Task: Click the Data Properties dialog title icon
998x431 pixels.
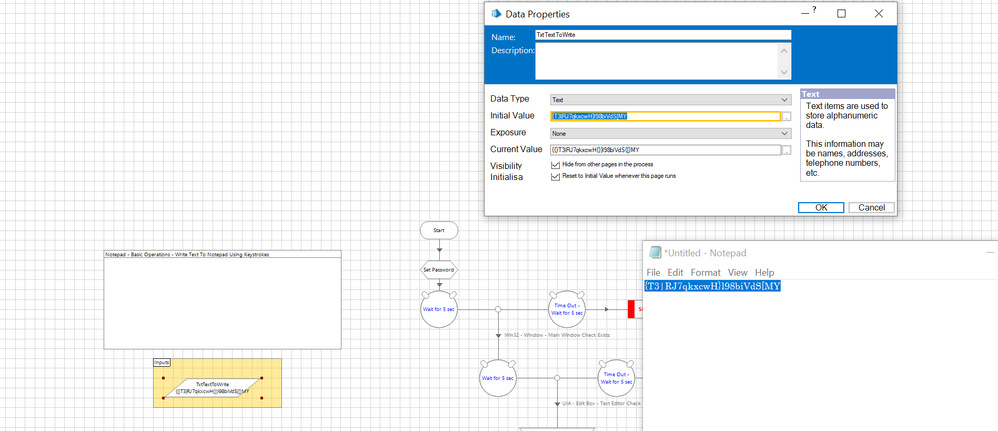Action: tap(495, 14)
